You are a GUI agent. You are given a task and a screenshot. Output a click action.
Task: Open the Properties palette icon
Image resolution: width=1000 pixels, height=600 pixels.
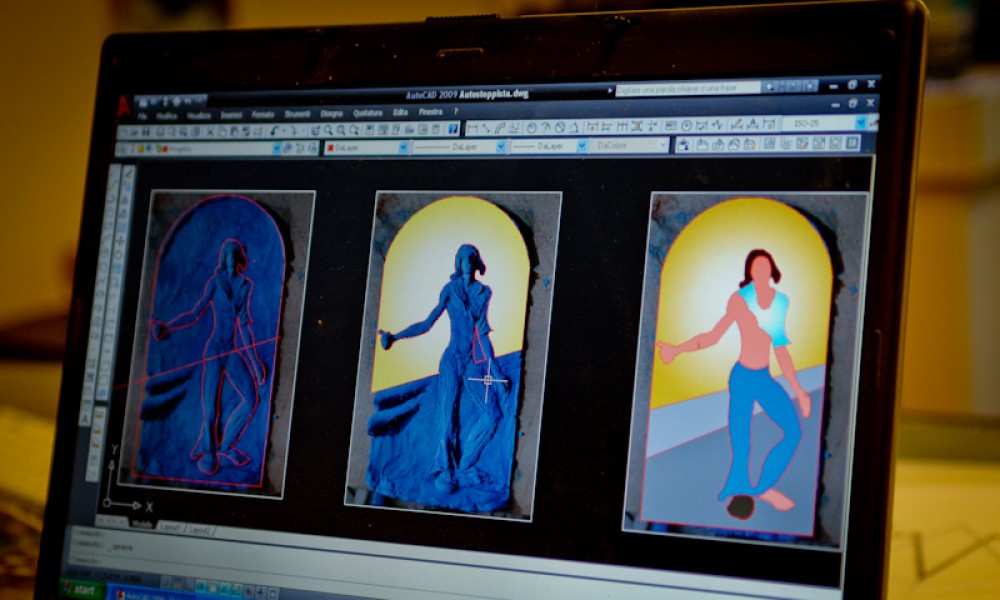[x=369, y=130]
